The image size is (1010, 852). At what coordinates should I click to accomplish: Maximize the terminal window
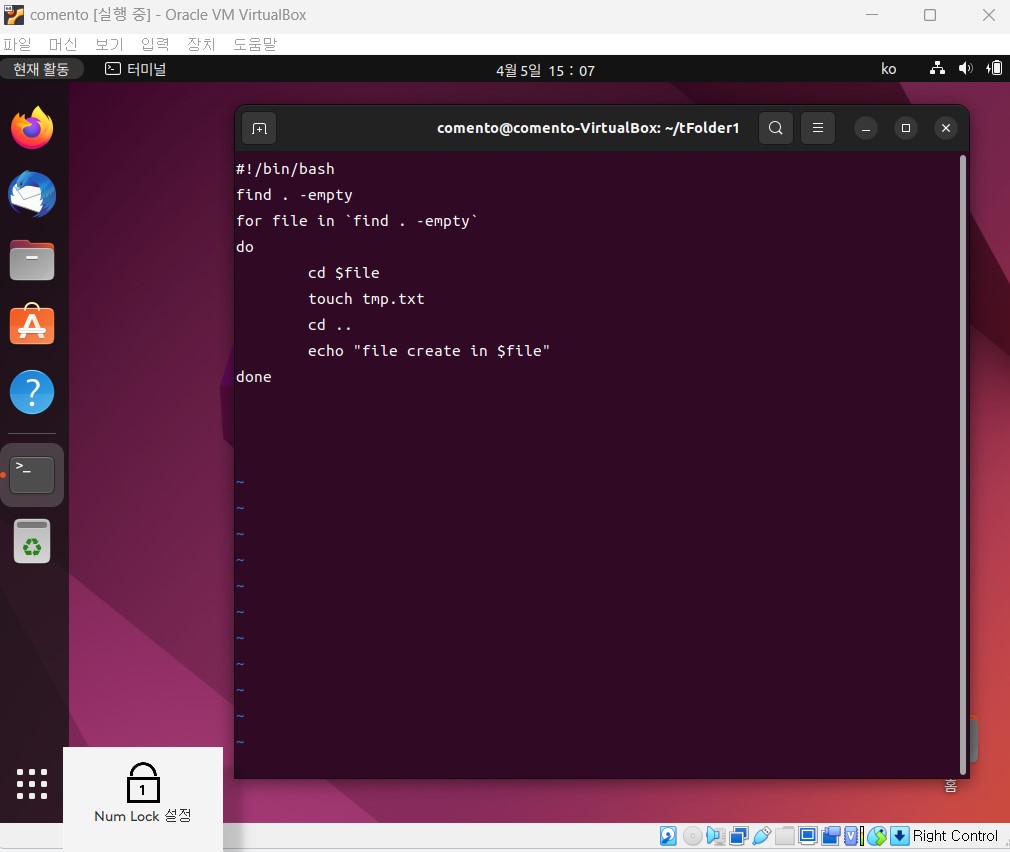click(906, 128)
